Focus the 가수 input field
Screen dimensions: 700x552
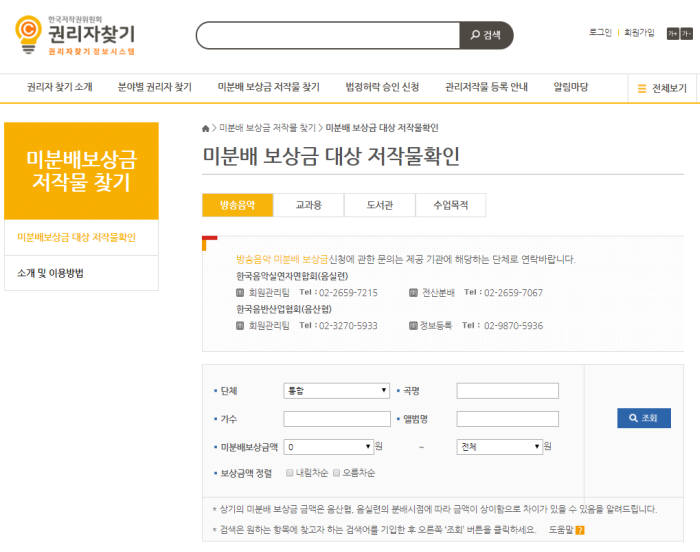(337, 419)
